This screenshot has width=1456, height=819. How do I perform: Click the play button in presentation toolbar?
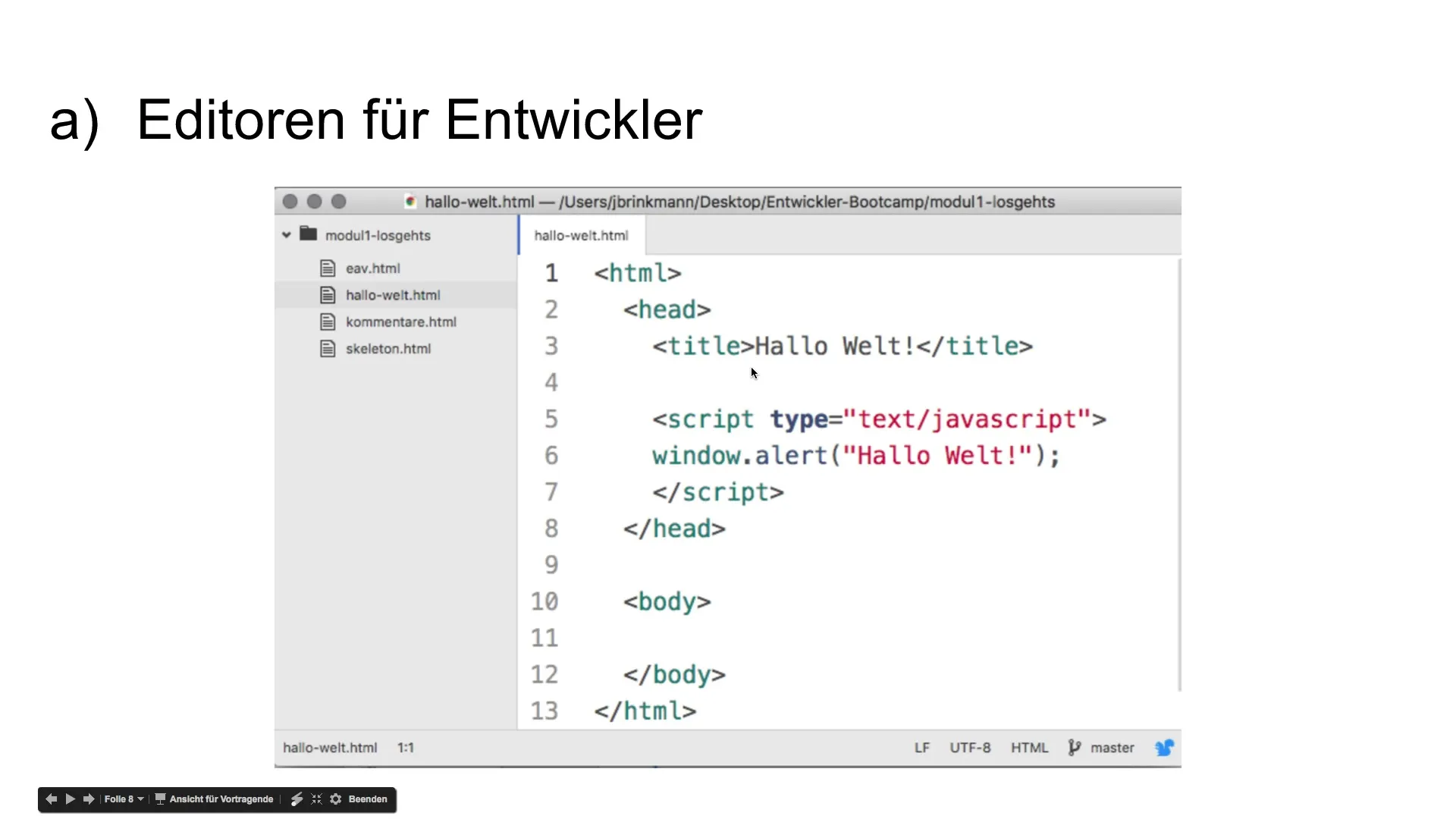71,799
